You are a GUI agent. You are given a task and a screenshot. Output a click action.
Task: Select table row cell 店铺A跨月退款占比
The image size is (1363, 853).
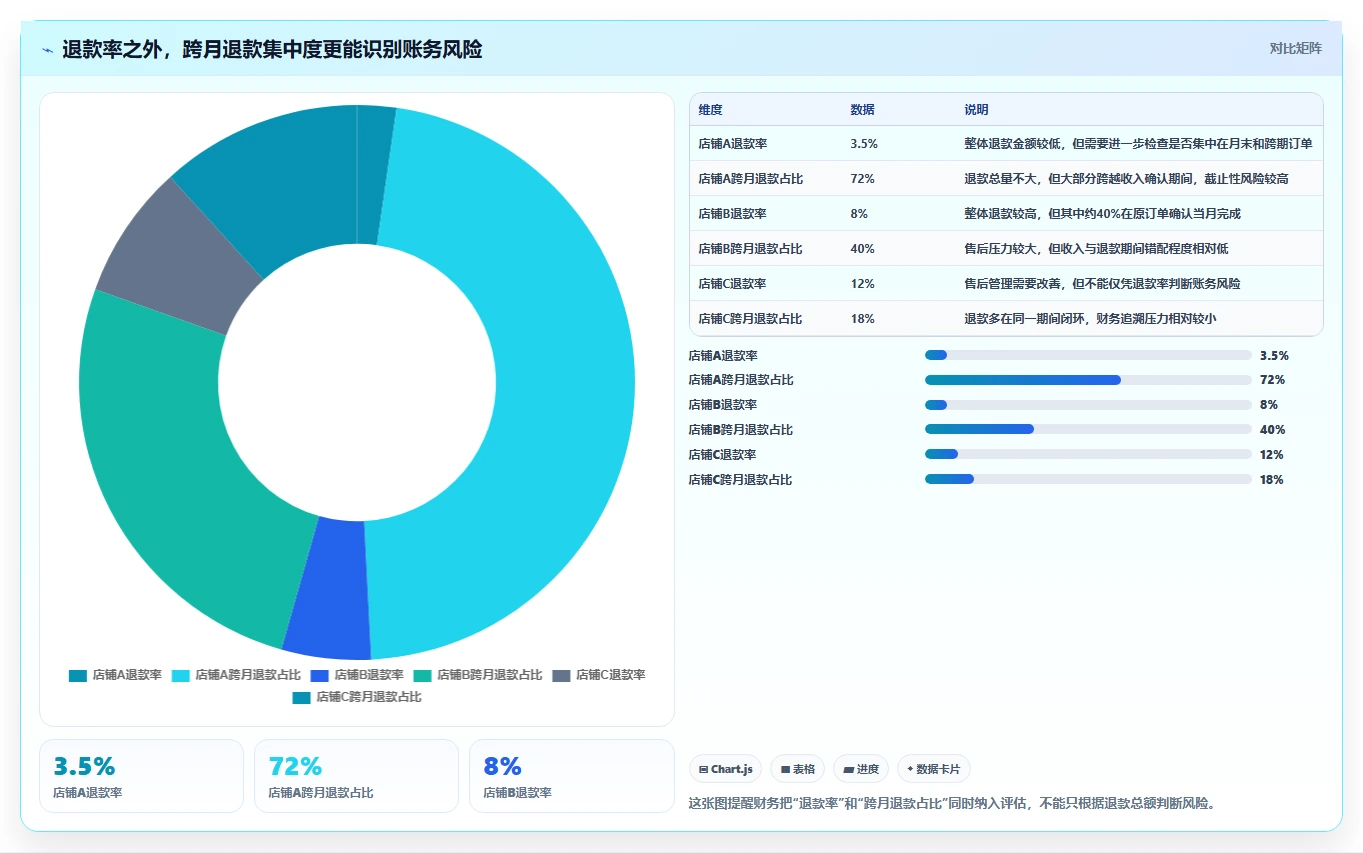750,179
